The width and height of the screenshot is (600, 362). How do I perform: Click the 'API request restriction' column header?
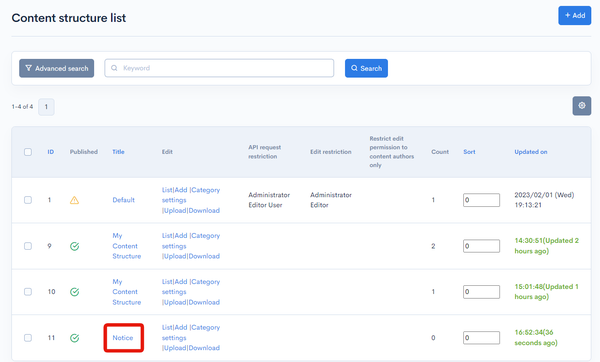[265, 152]
